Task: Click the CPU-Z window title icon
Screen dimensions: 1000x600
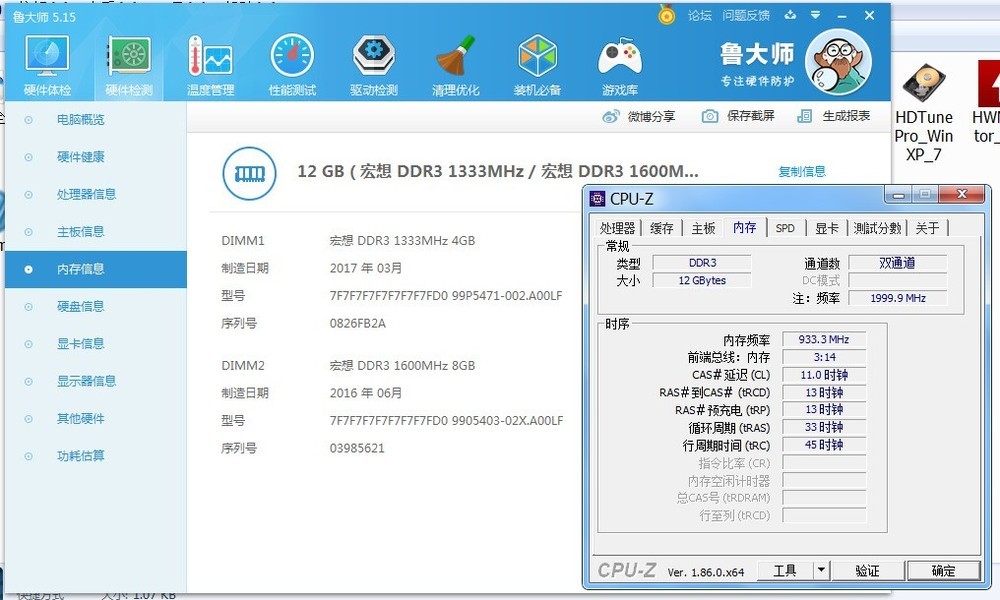Action: click(597, 199)
